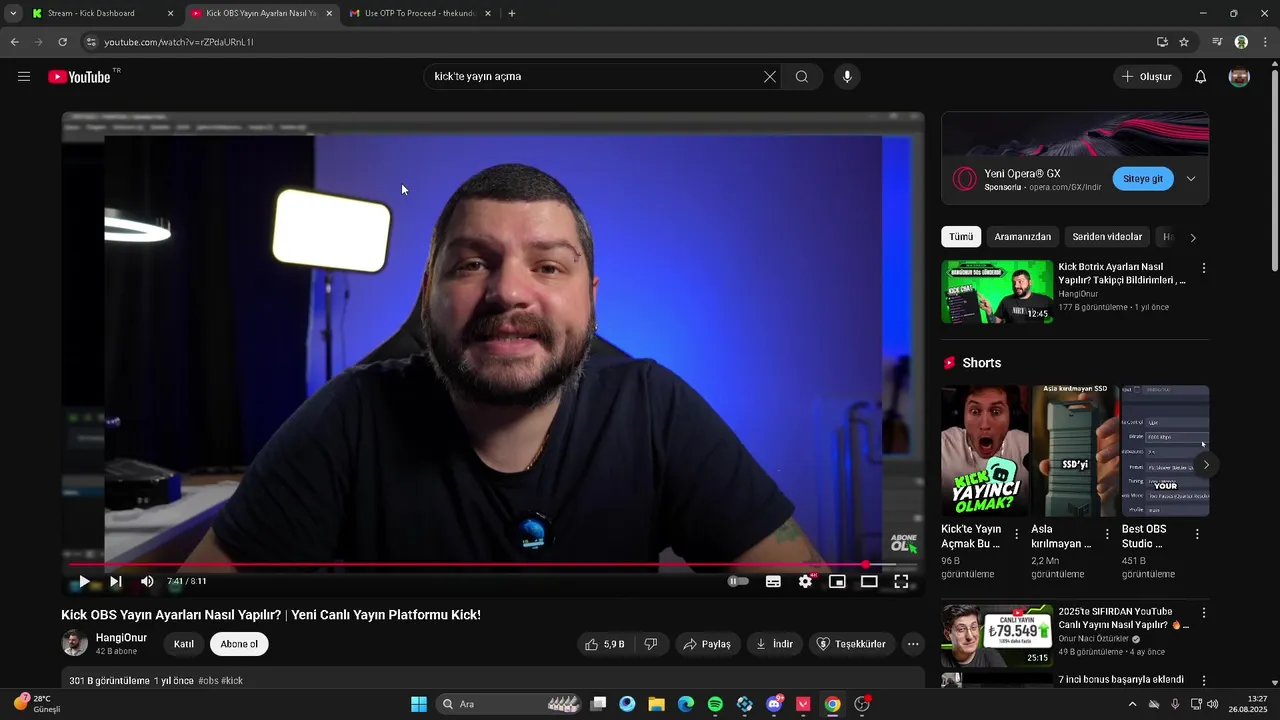Go to the YouTube home logo

79,77
